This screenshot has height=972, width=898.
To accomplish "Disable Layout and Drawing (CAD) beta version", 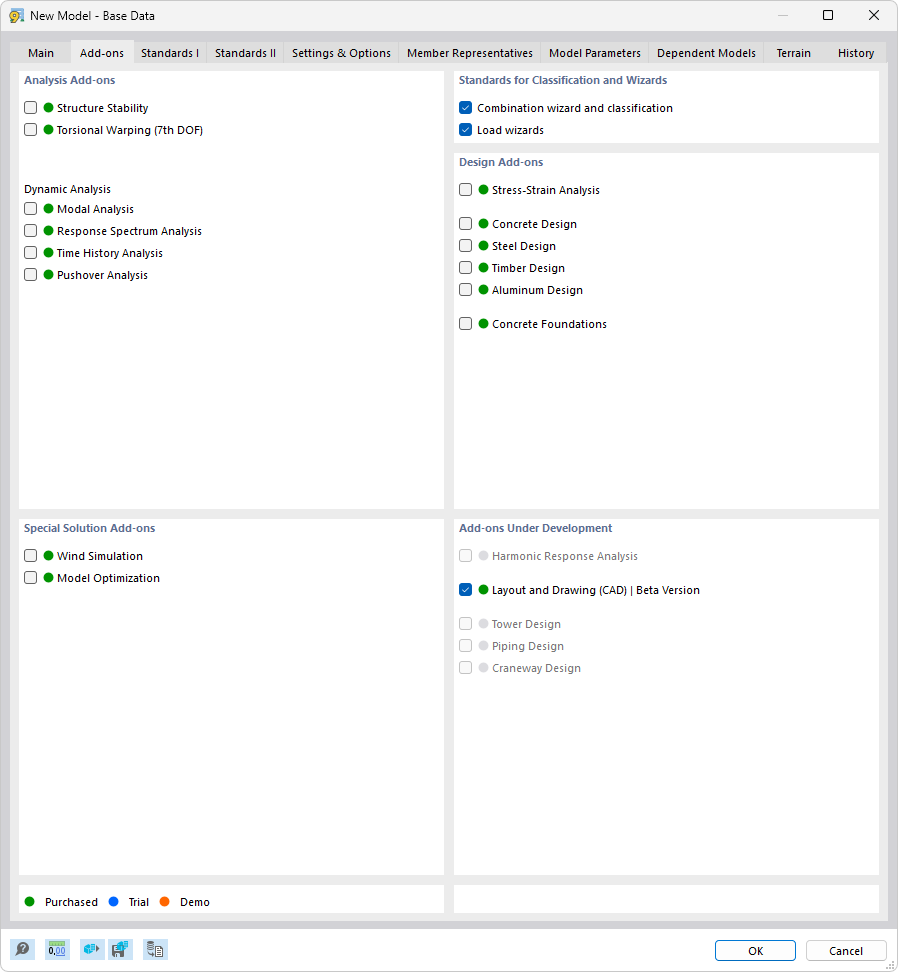I will coord(465,589).
